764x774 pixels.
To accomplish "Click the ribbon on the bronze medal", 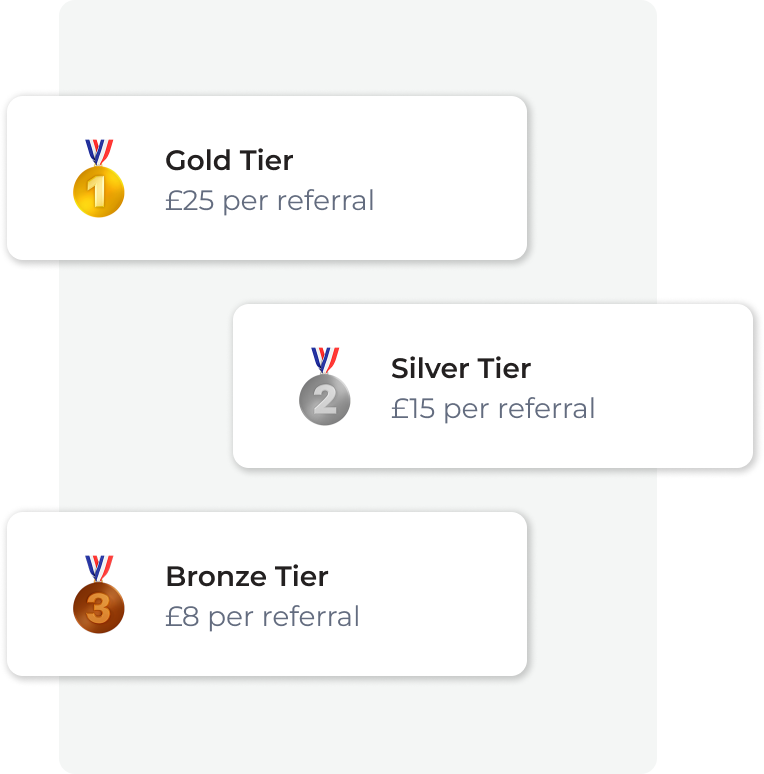I will [x=99, y=568].
